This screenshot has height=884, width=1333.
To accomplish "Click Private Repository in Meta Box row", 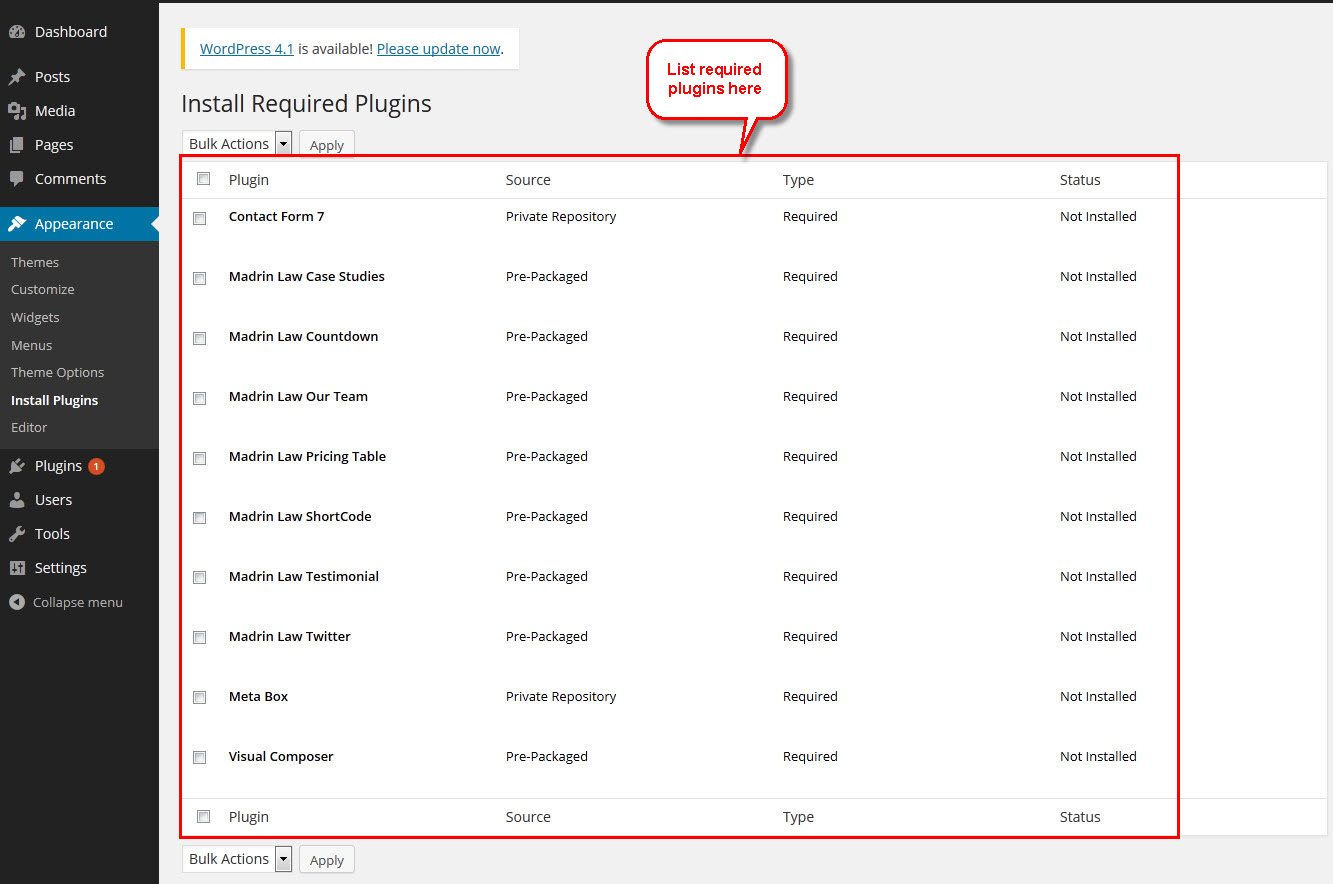I will tap(561, 696).
